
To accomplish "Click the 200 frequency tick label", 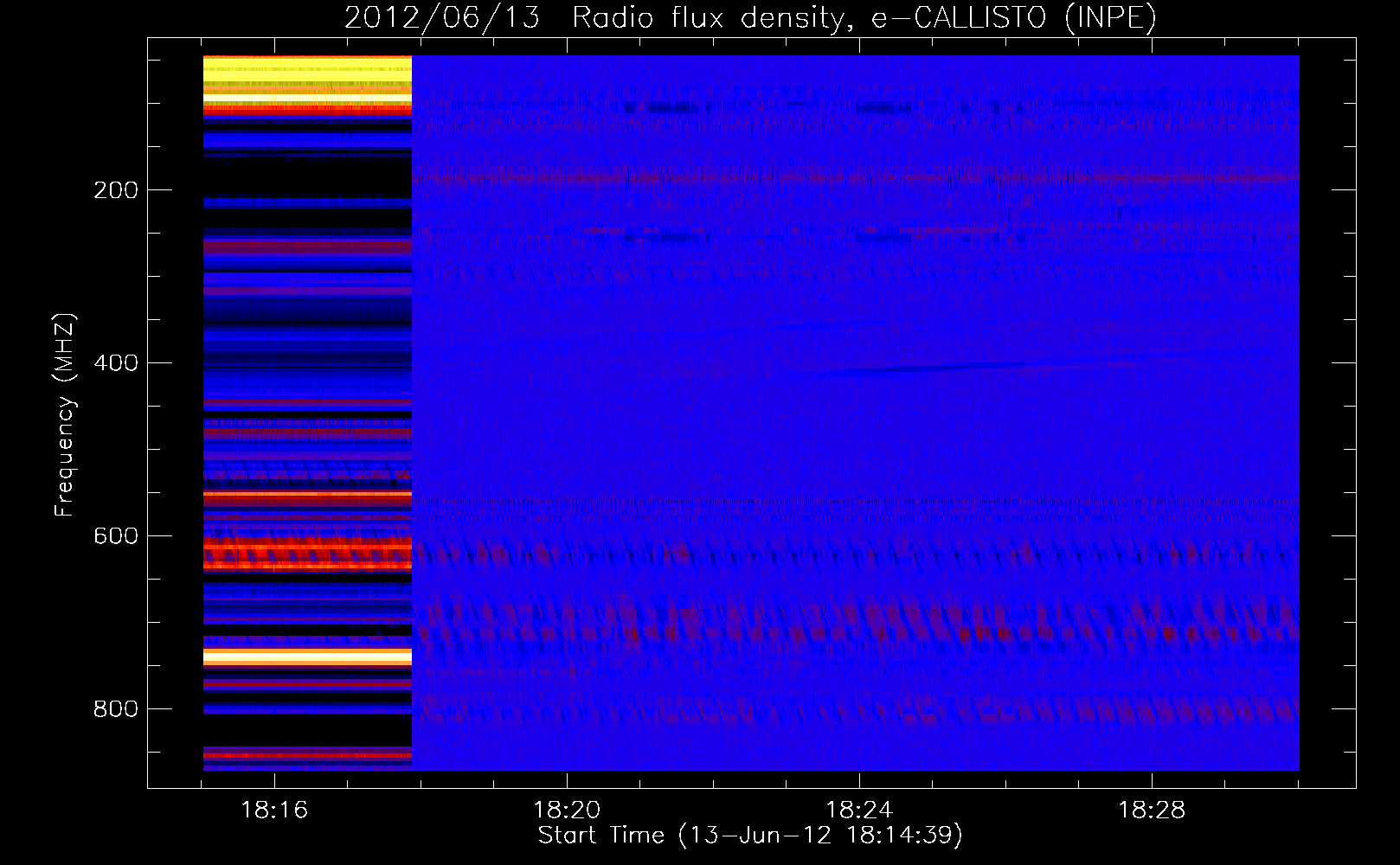I will tap(116, 190).
